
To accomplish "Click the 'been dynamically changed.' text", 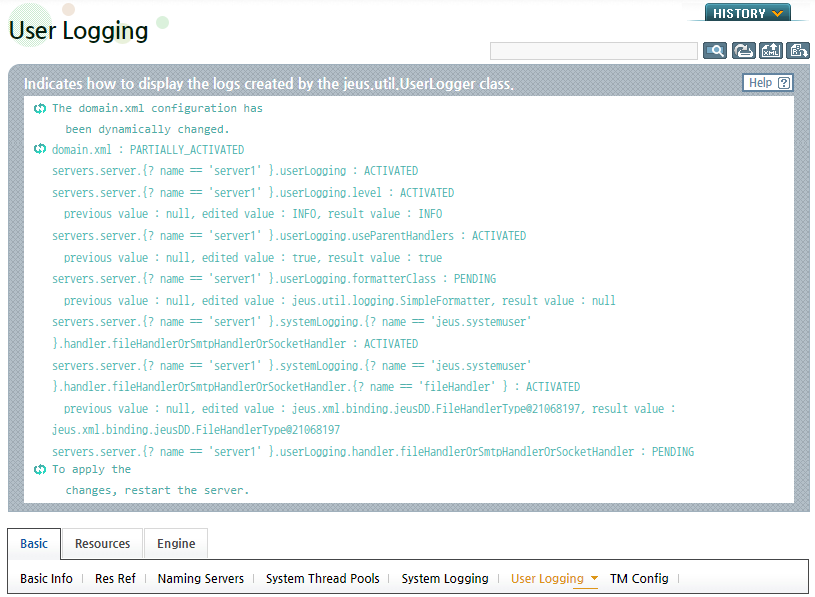I will tap(147, 129).
